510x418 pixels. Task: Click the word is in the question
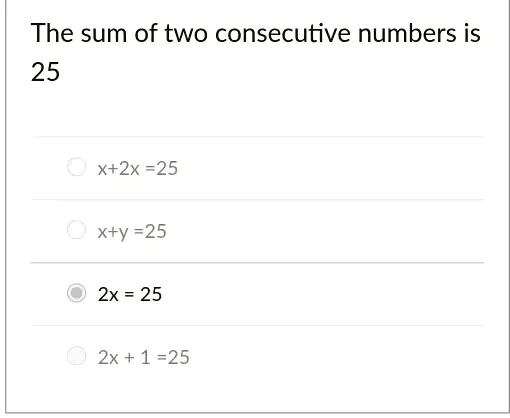coord(471,33)
